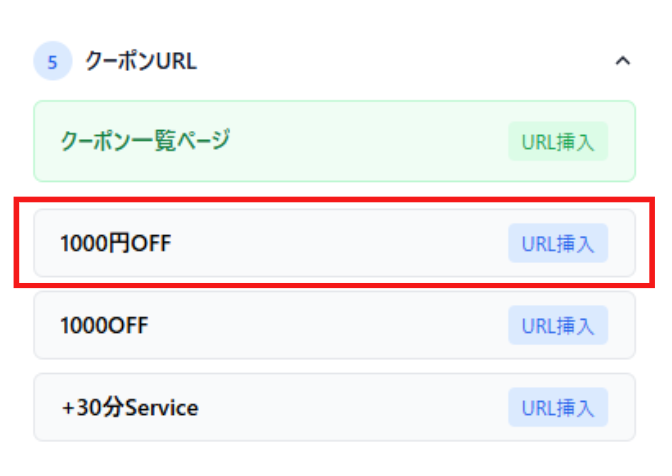Image resolution: width=672 pixels, height=476 pixels.
Task: Click URL挿入 button for 1000OFF
Action: (557, 325)
